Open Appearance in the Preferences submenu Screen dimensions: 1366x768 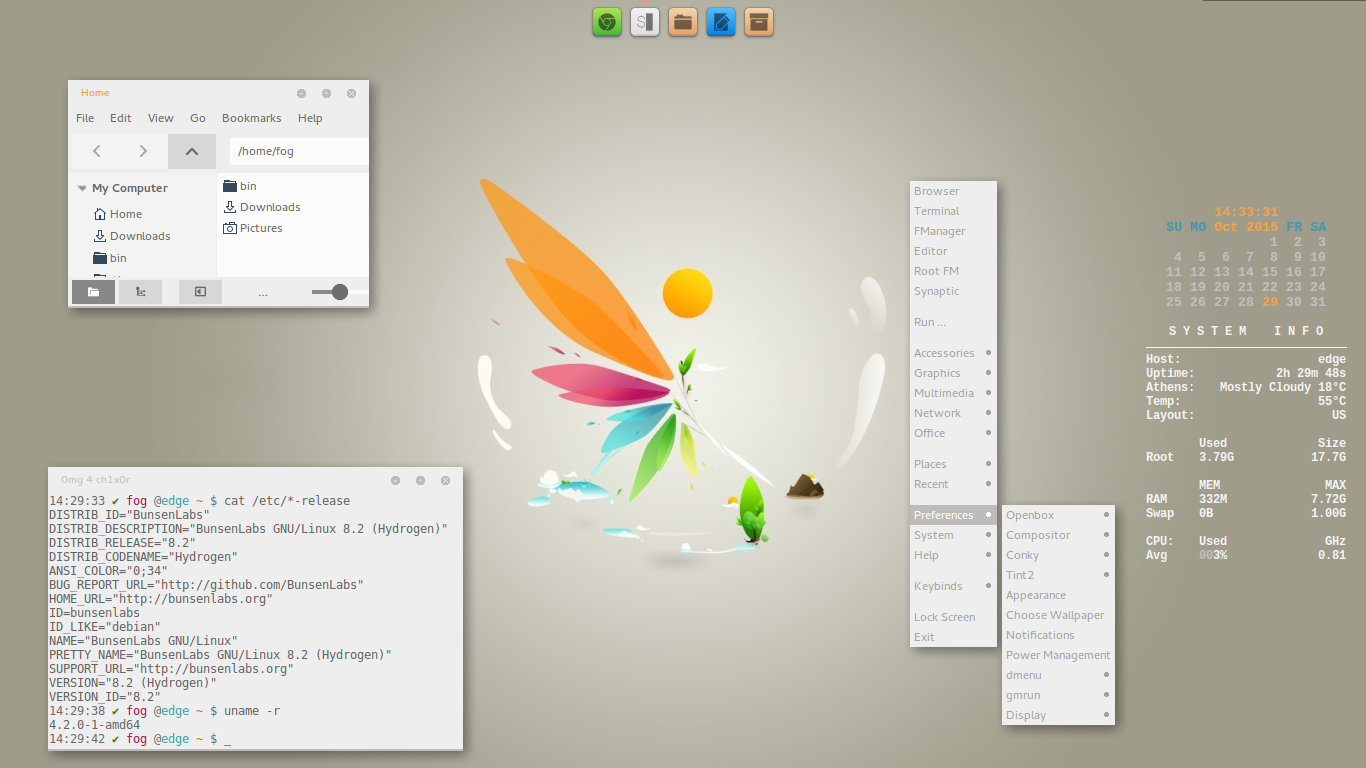[x=1058, y=595]
